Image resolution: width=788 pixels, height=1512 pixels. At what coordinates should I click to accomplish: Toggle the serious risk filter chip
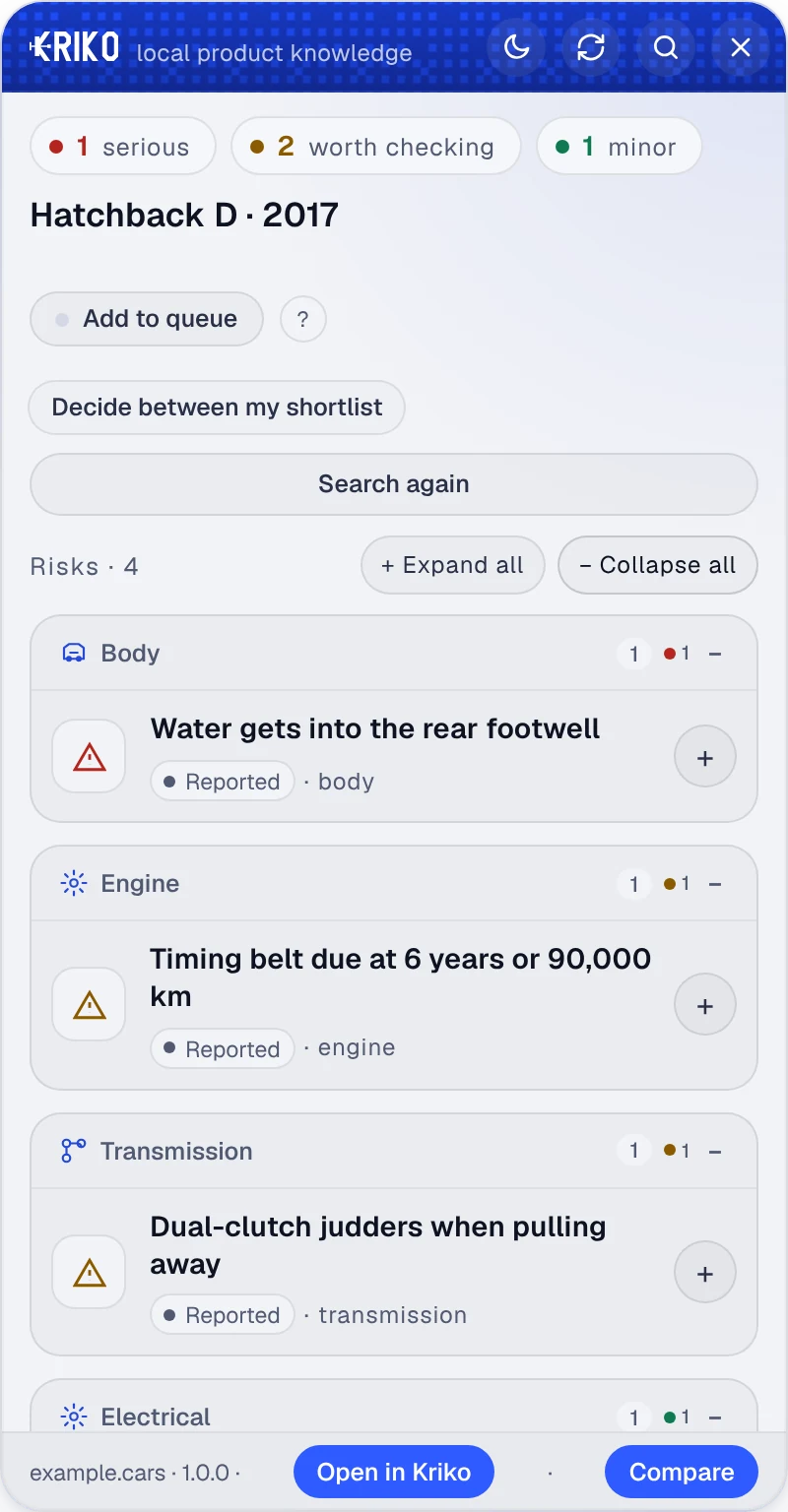pos(123,147)
